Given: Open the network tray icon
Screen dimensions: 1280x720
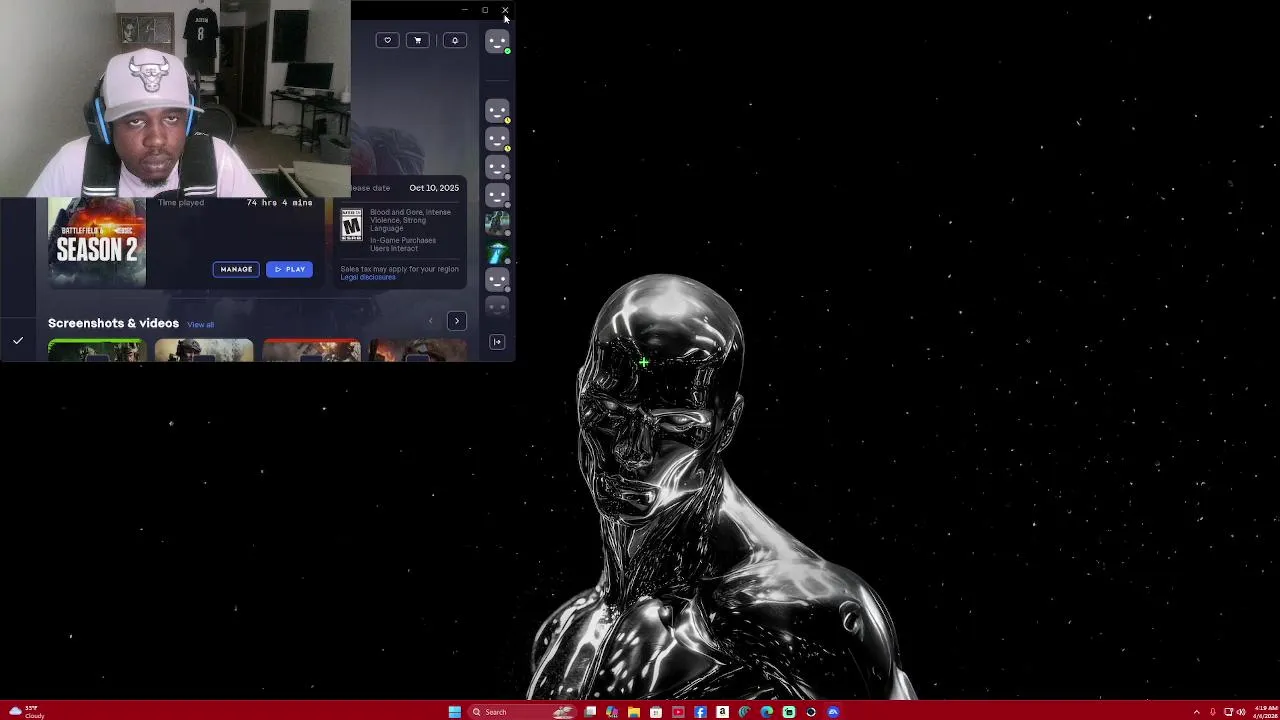Looking at the screenshot, I should (1228, 712).
